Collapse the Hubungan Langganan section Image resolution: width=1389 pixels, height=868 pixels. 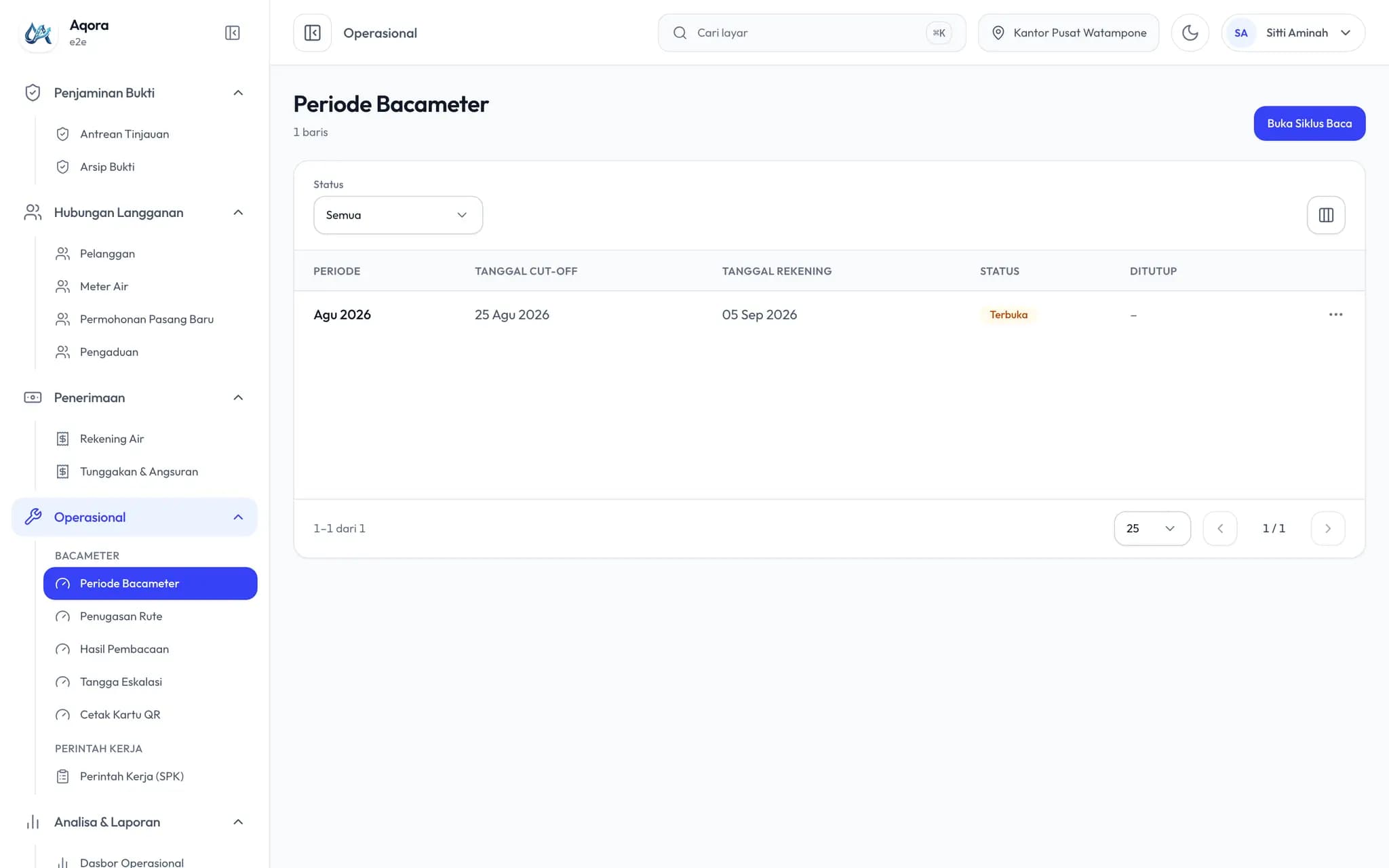click(x=238, y=212)
